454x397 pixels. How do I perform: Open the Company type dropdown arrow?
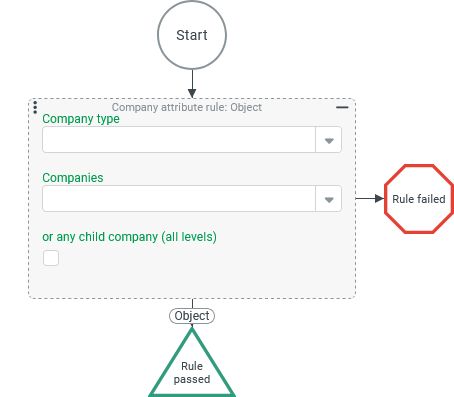click(x=329, y=140)
